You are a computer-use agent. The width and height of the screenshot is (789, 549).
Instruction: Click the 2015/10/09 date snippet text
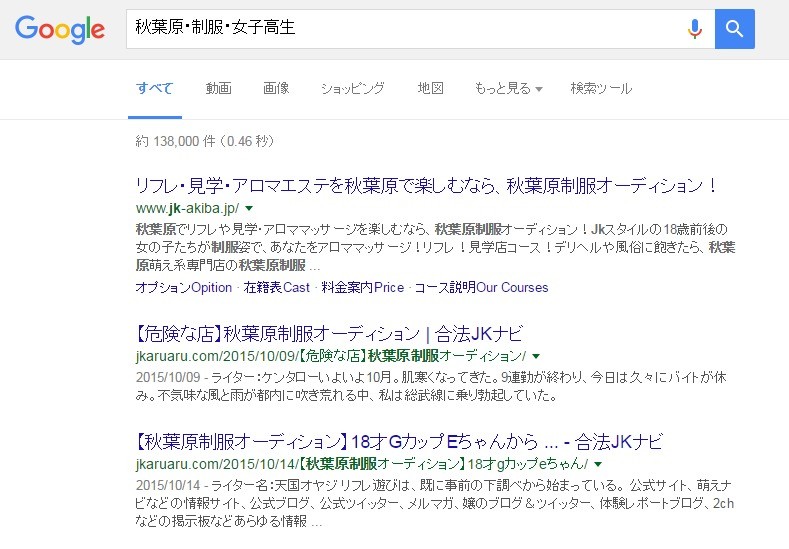click(x=168, y=377)
